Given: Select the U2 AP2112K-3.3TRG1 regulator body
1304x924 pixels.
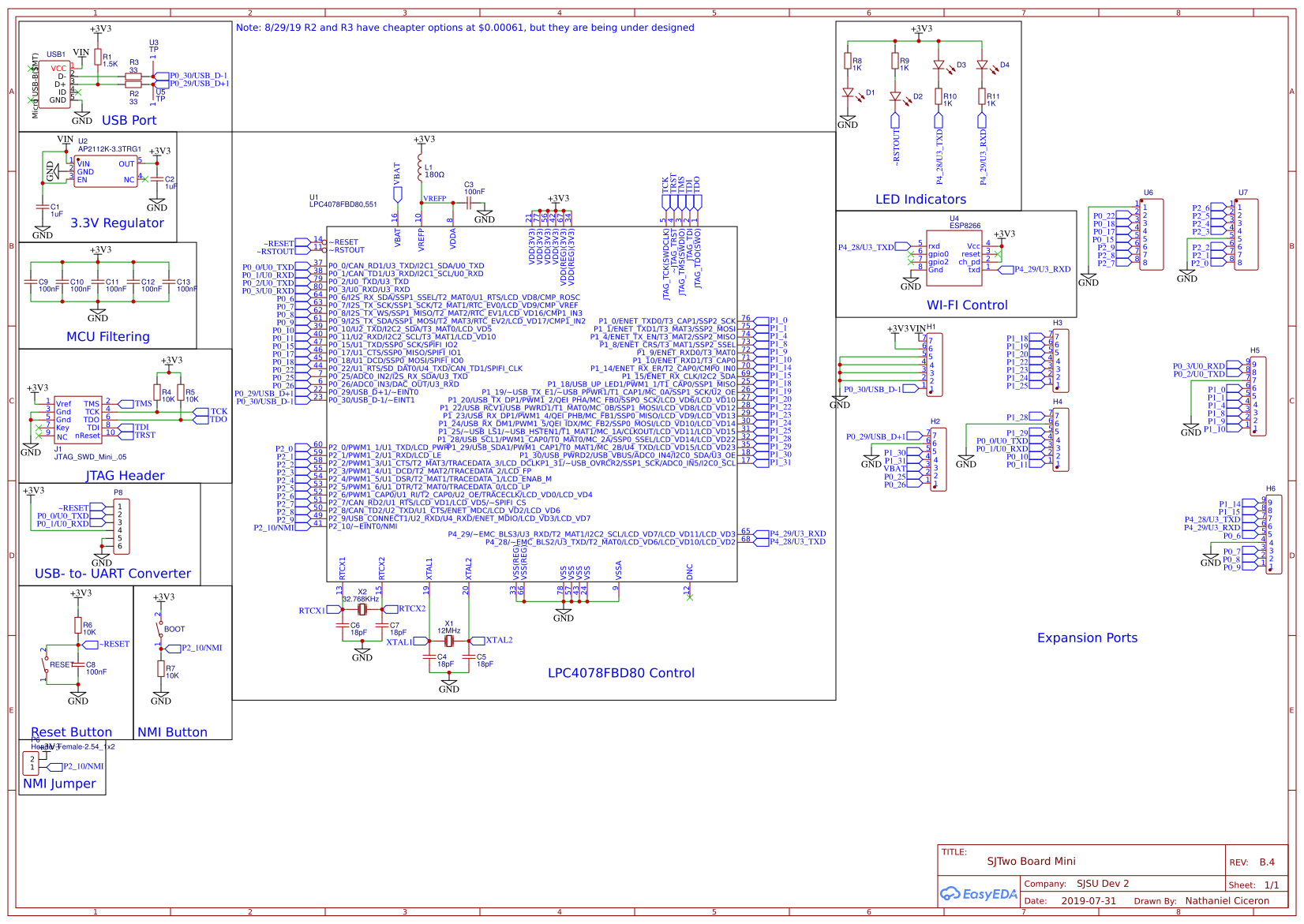Looking at the screenshot, I should 106,171.
